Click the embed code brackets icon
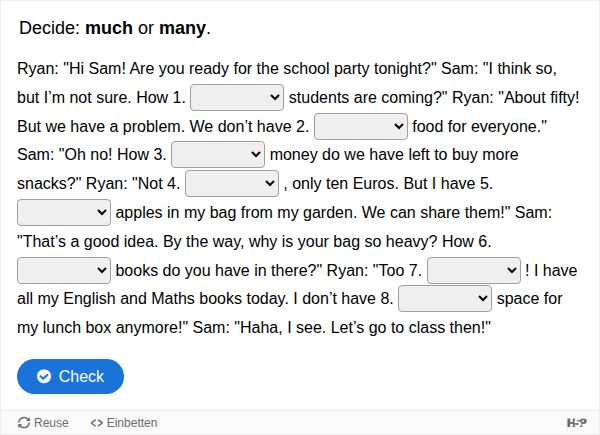 97,423
